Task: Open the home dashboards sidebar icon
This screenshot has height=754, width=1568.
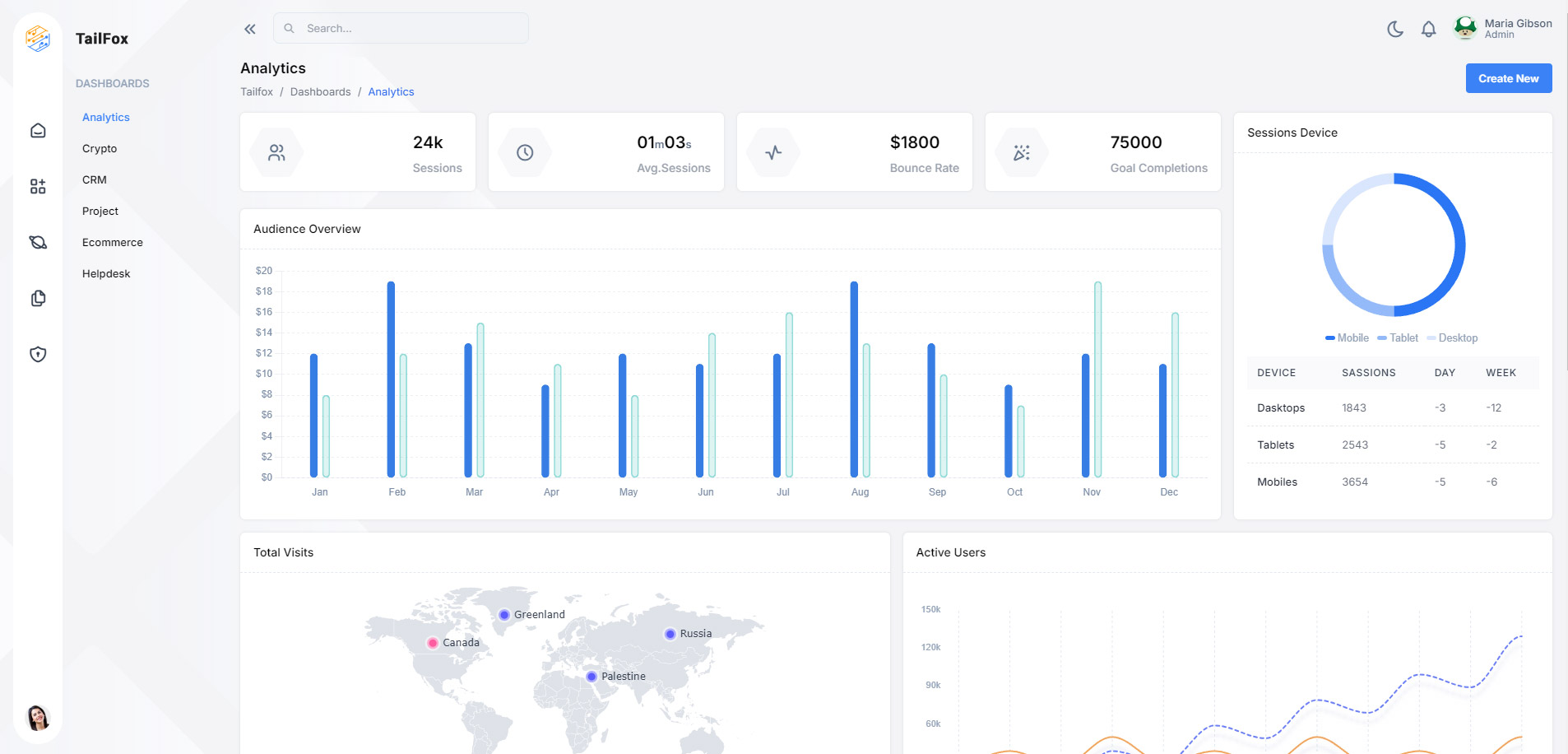Action: click(x=38, y=131)
